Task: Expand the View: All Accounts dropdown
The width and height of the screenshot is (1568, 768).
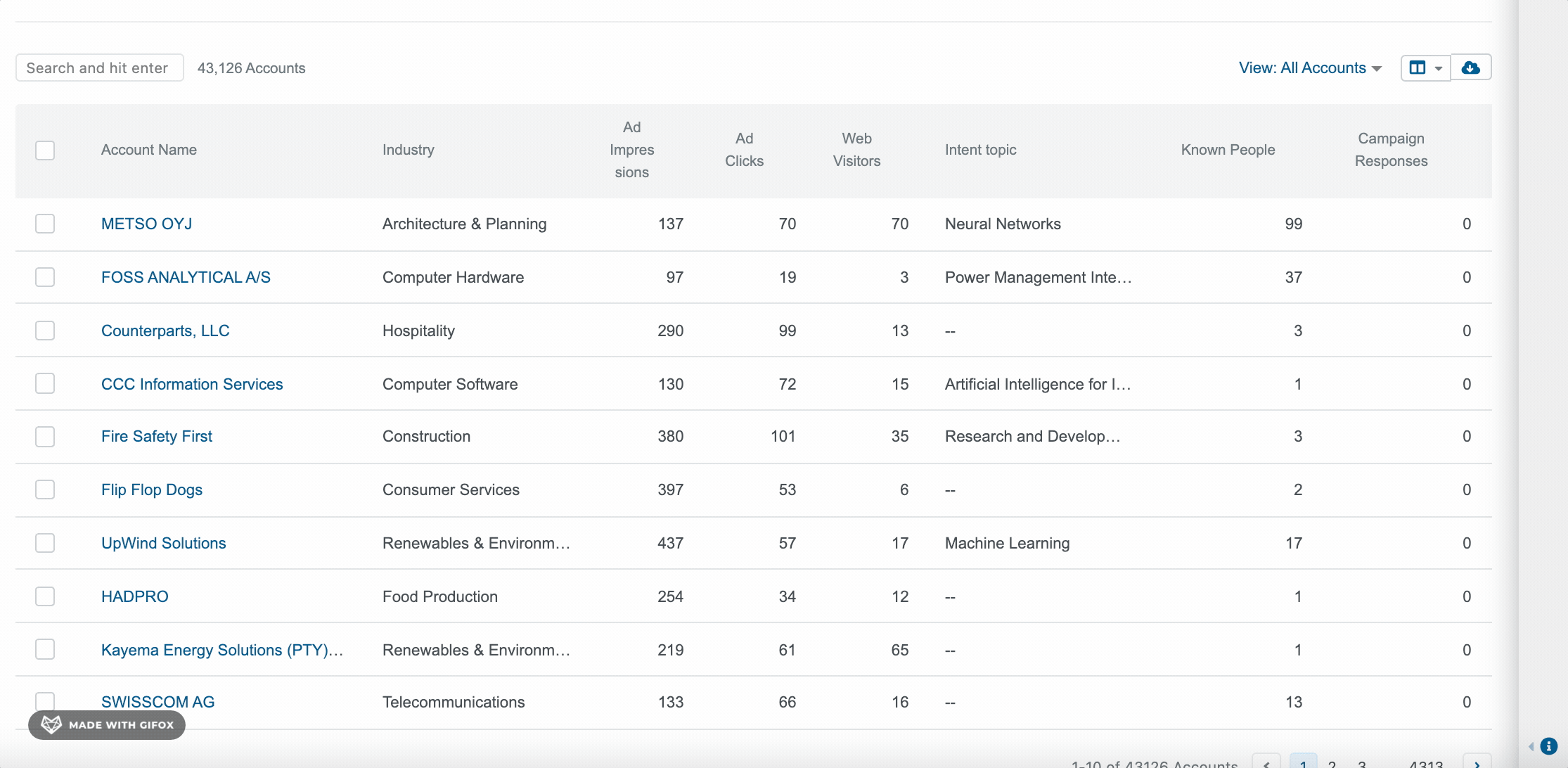Action: (1310, 68)
